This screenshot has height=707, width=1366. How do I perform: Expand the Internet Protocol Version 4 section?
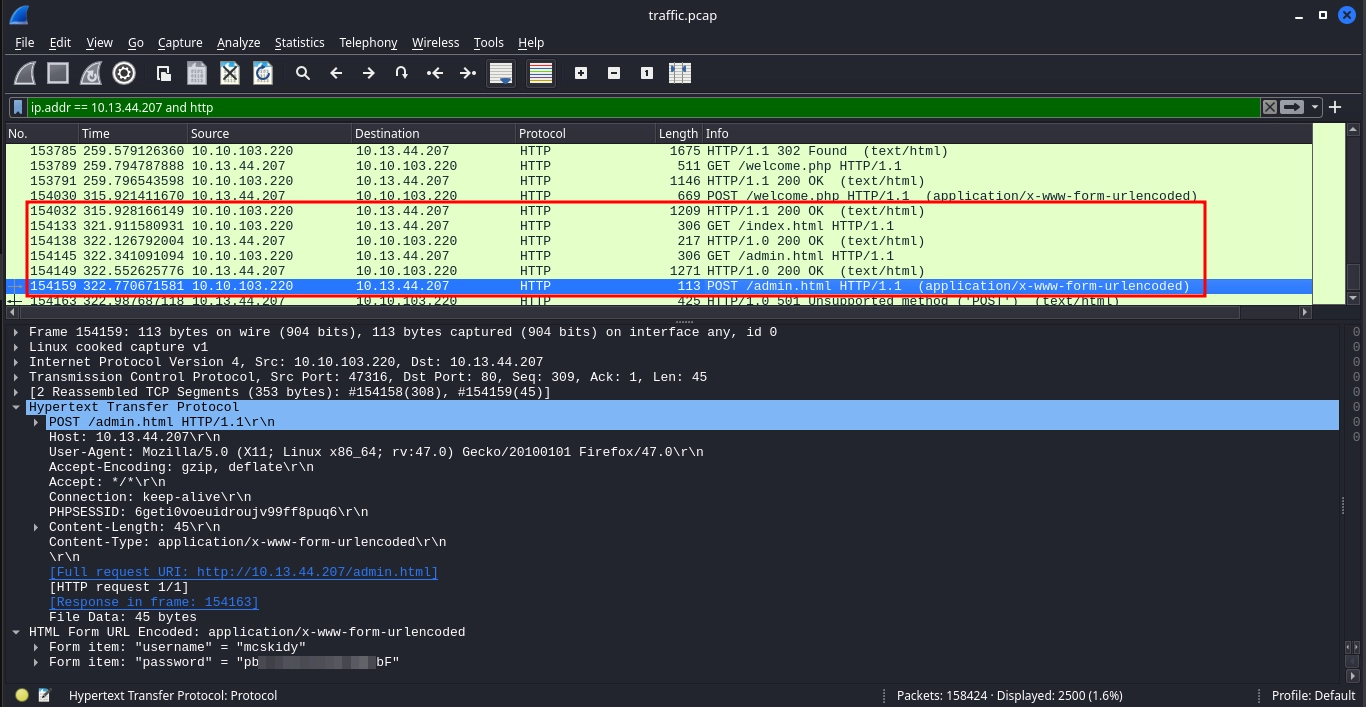coord(18,362)
